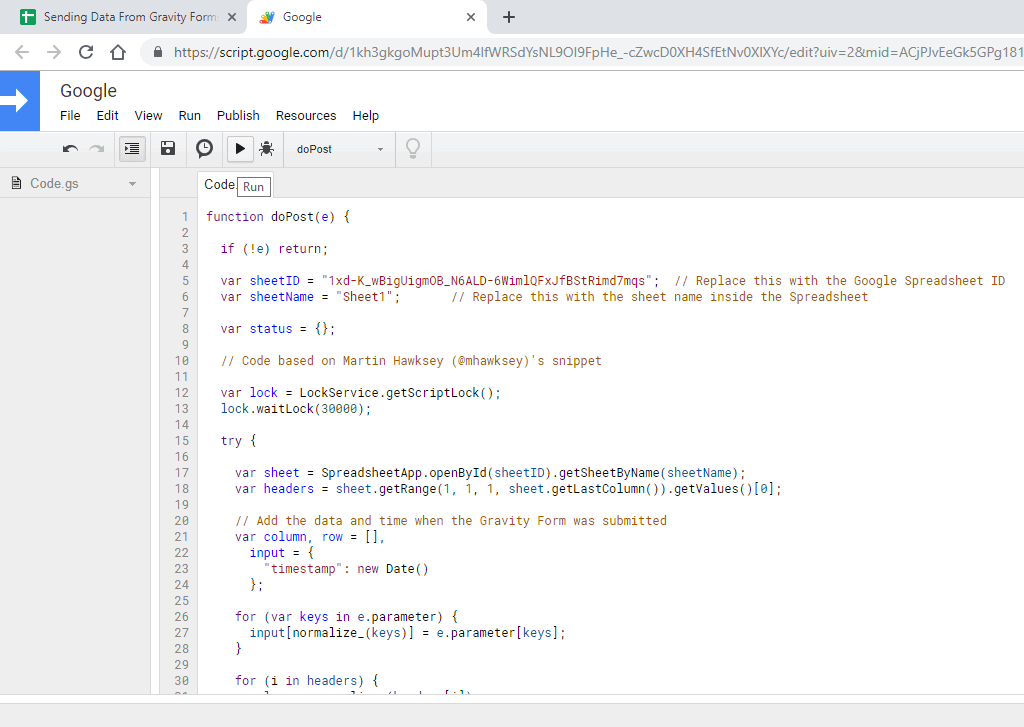The width and height of the screenshot is (1024, 727).
Task: Click the "Sheet1" string on line 6
Action: pyautogui.click(x=364, y=297)
